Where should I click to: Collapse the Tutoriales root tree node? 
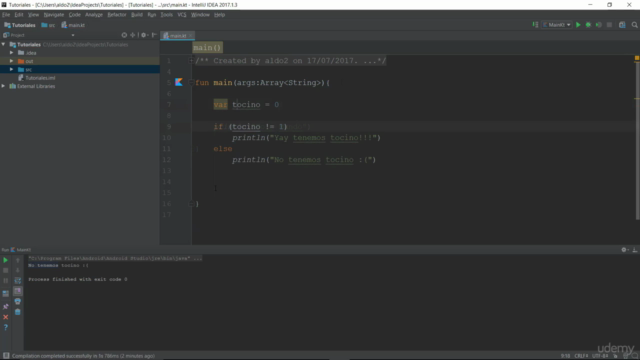coord(4,44)
